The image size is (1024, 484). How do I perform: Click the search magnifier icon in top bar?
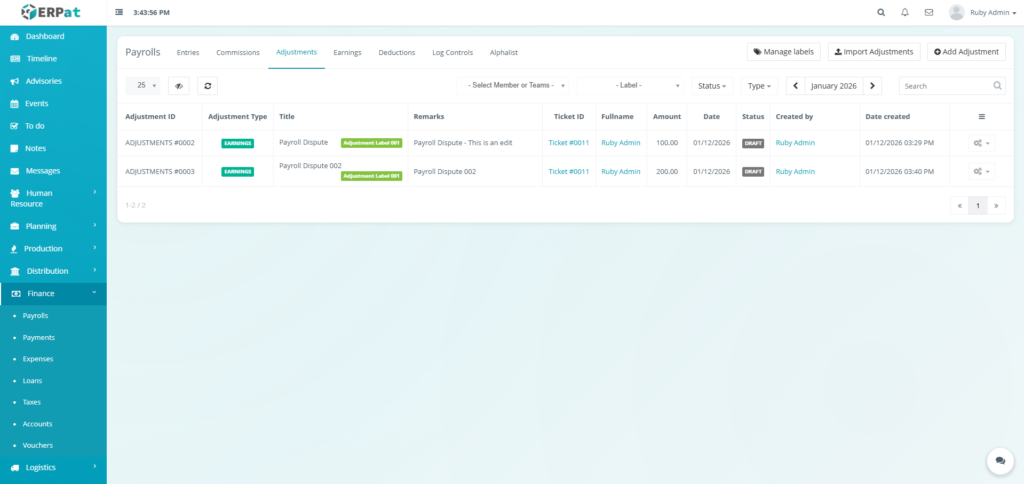point(881,13)
